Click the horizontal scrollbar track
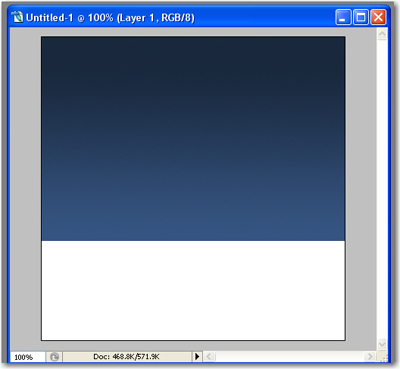Image resolution: width=400 pixels, height=369 pixels. 289,357
